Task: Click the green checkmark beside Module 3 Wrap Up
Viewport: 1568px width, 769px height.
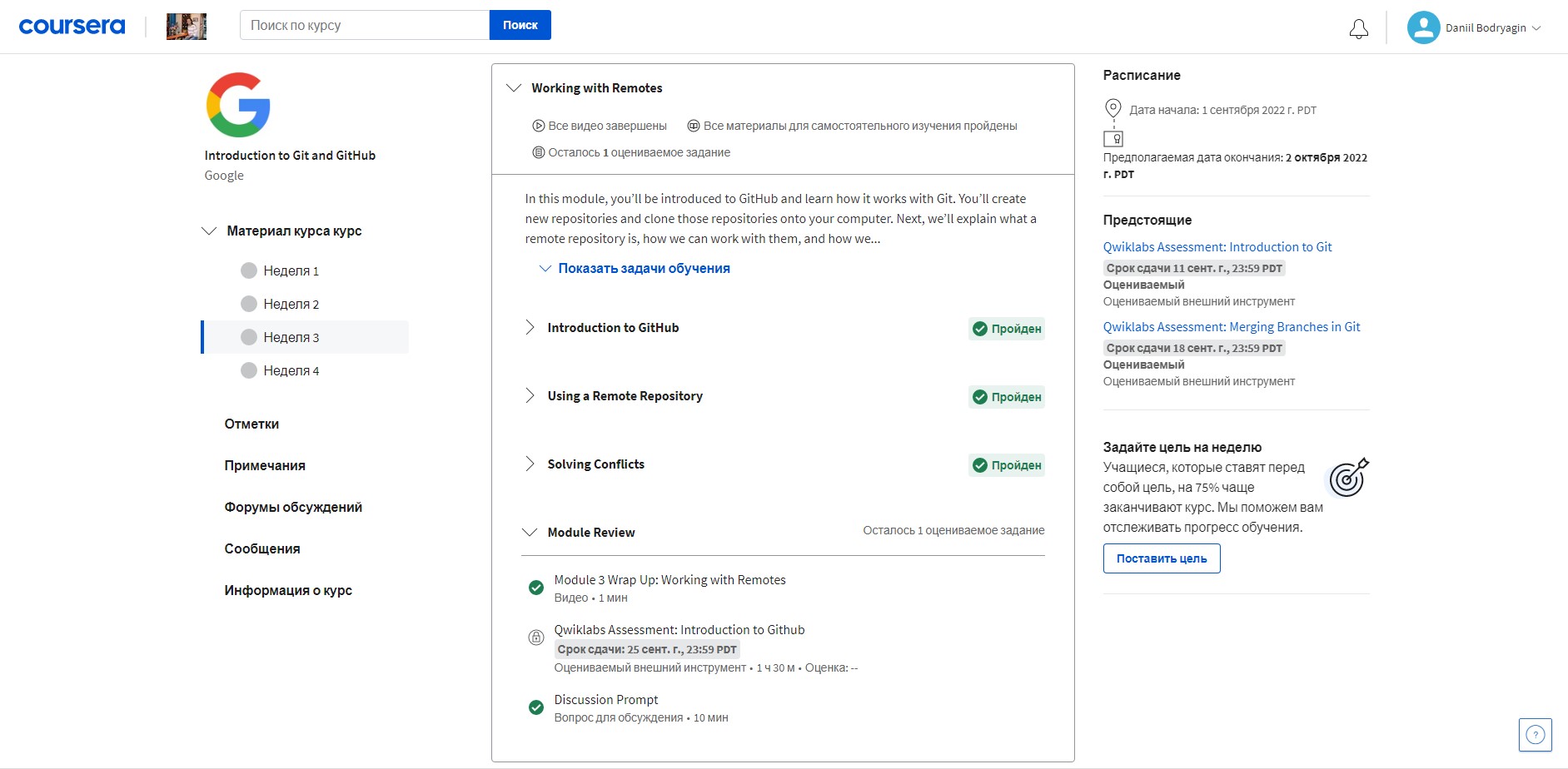Action: coord(536,588)
